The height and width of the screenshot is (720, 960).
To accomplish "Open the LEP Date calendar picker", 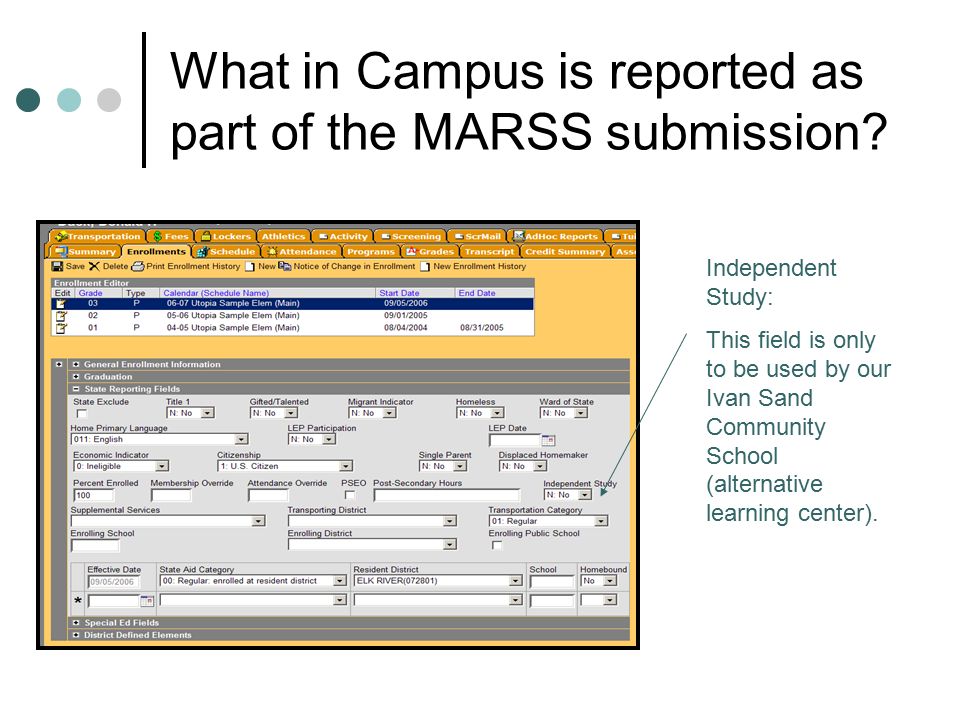I will click(548, 440).
